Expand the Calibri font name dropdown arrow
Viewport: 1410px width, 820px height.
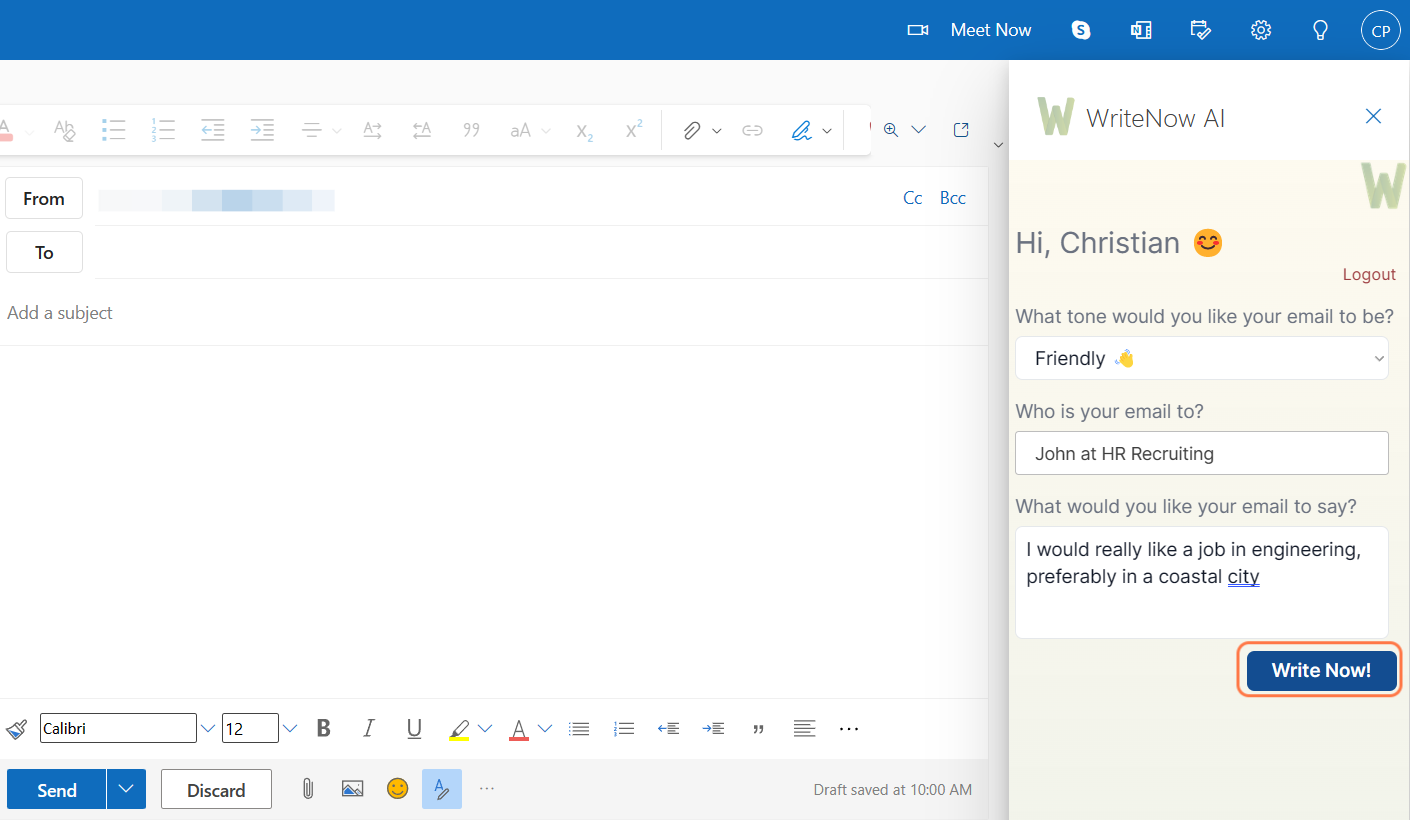(208, 729)
